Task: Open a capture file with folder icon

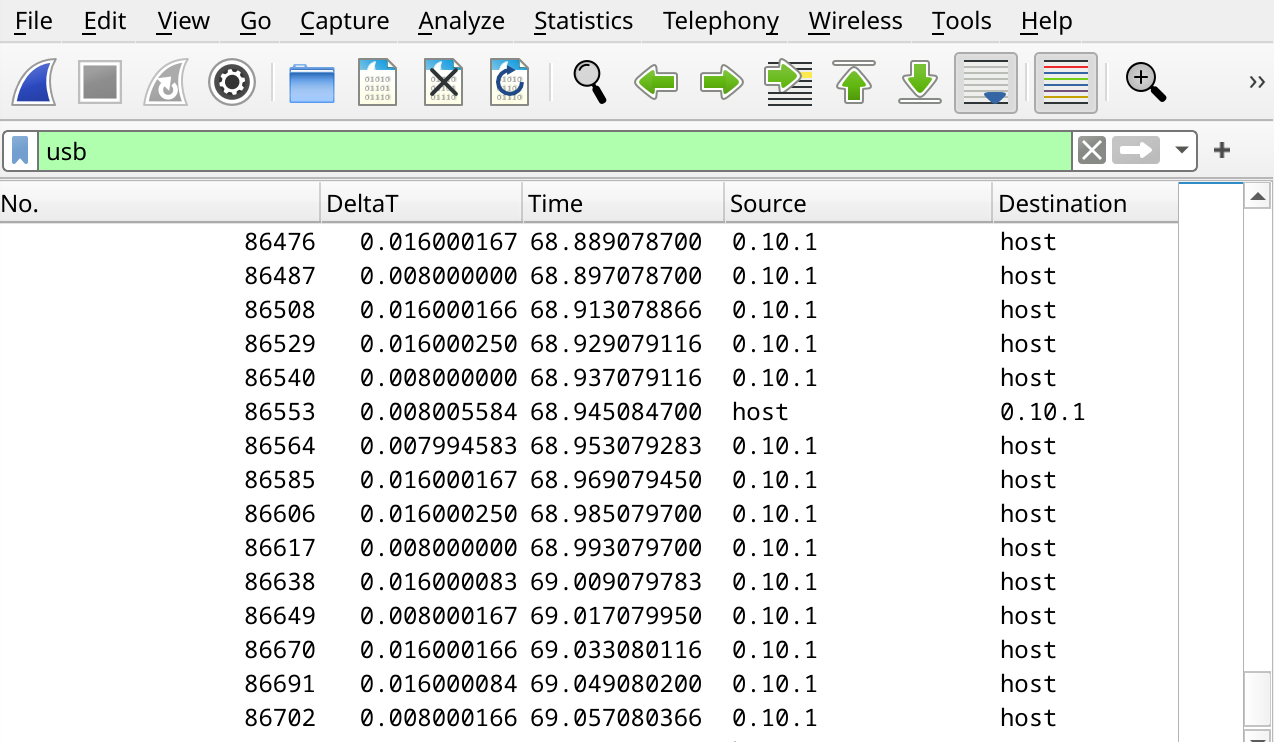Action: [312, 83]
